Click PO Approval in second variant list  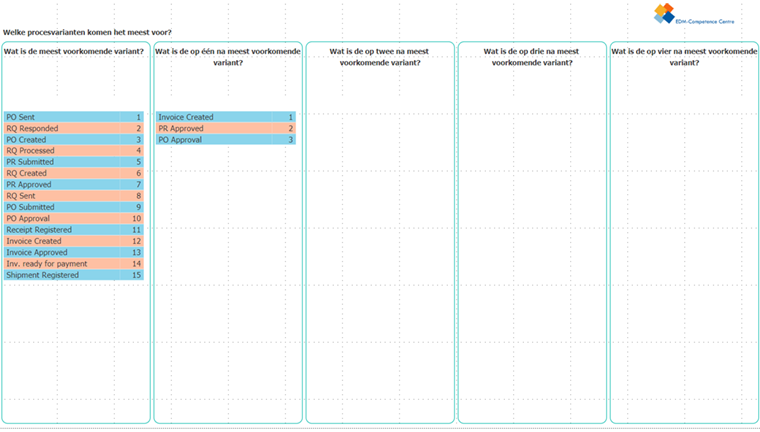point(225,140)
